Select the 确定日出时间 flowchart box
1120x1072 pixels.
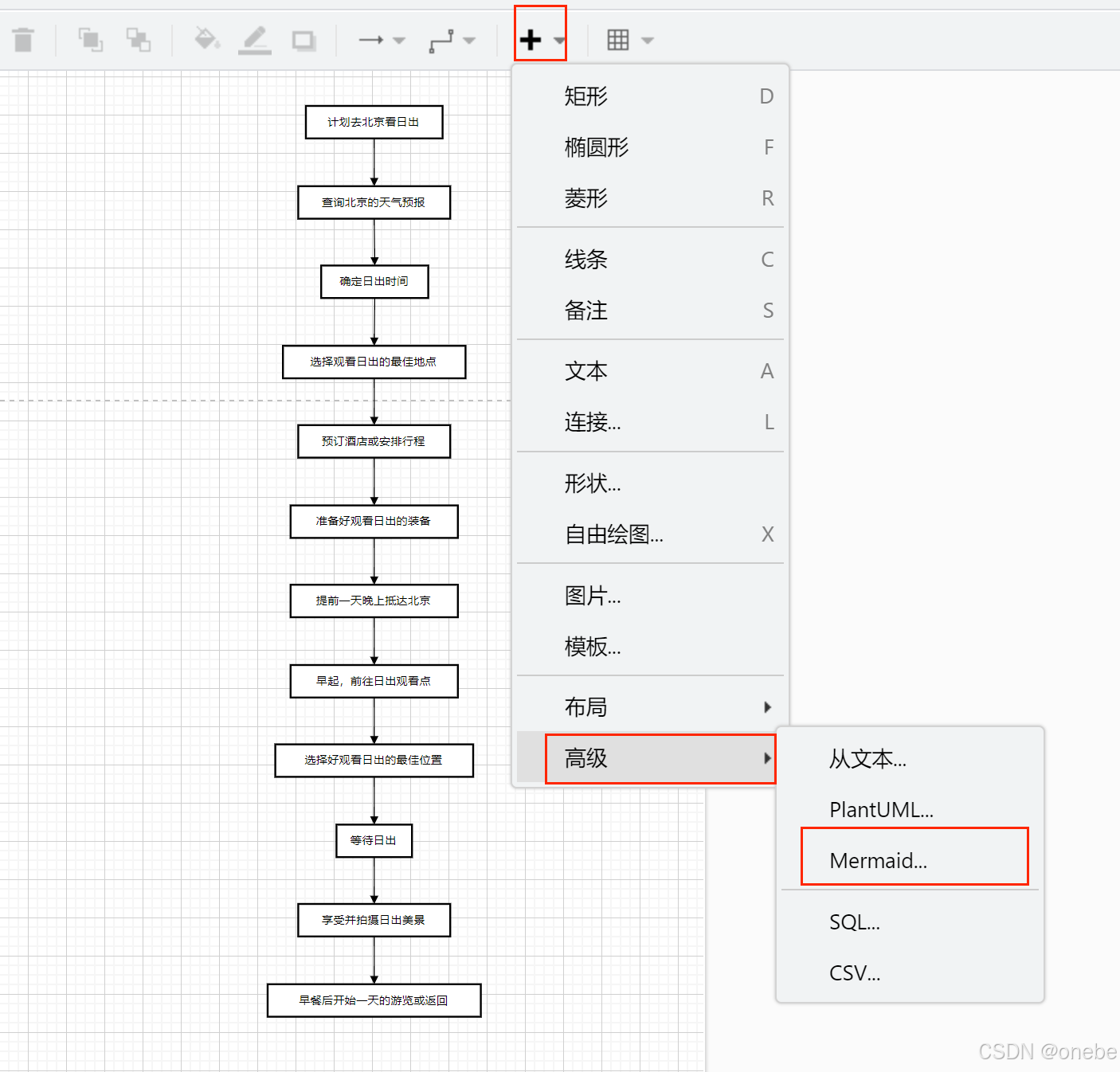coord(374,282)
